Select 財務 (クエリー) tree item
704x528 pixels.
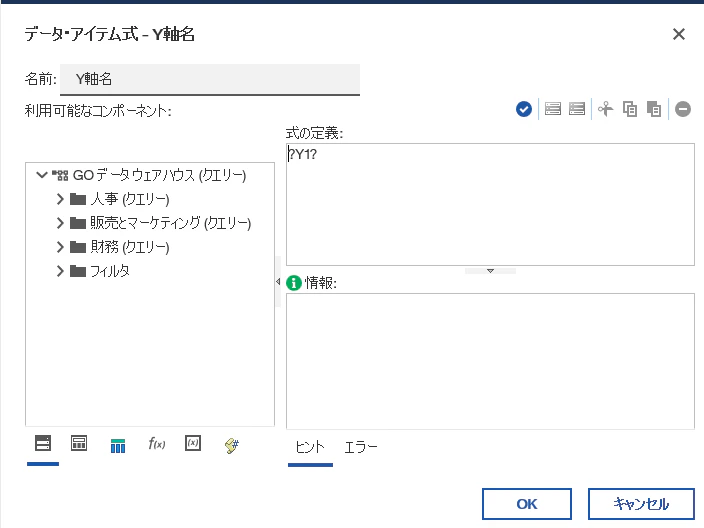[x=130, y=247]
